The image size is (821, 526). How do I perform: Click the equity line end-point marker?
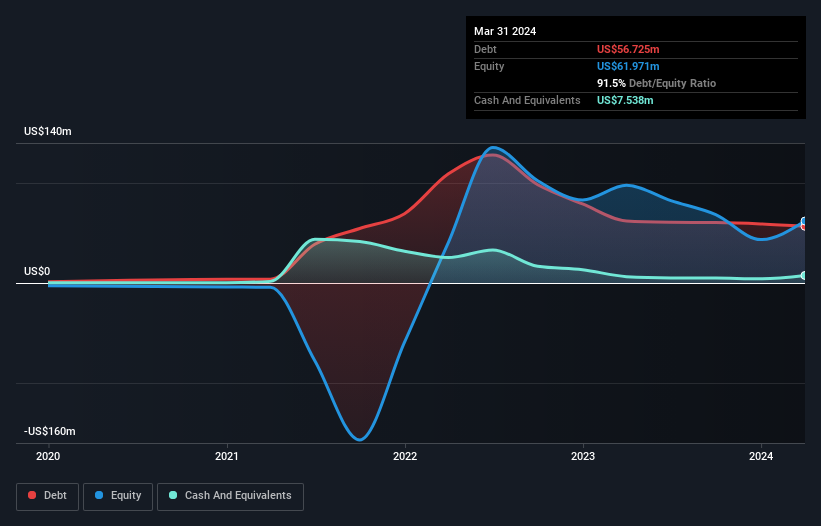coord(803,221)
